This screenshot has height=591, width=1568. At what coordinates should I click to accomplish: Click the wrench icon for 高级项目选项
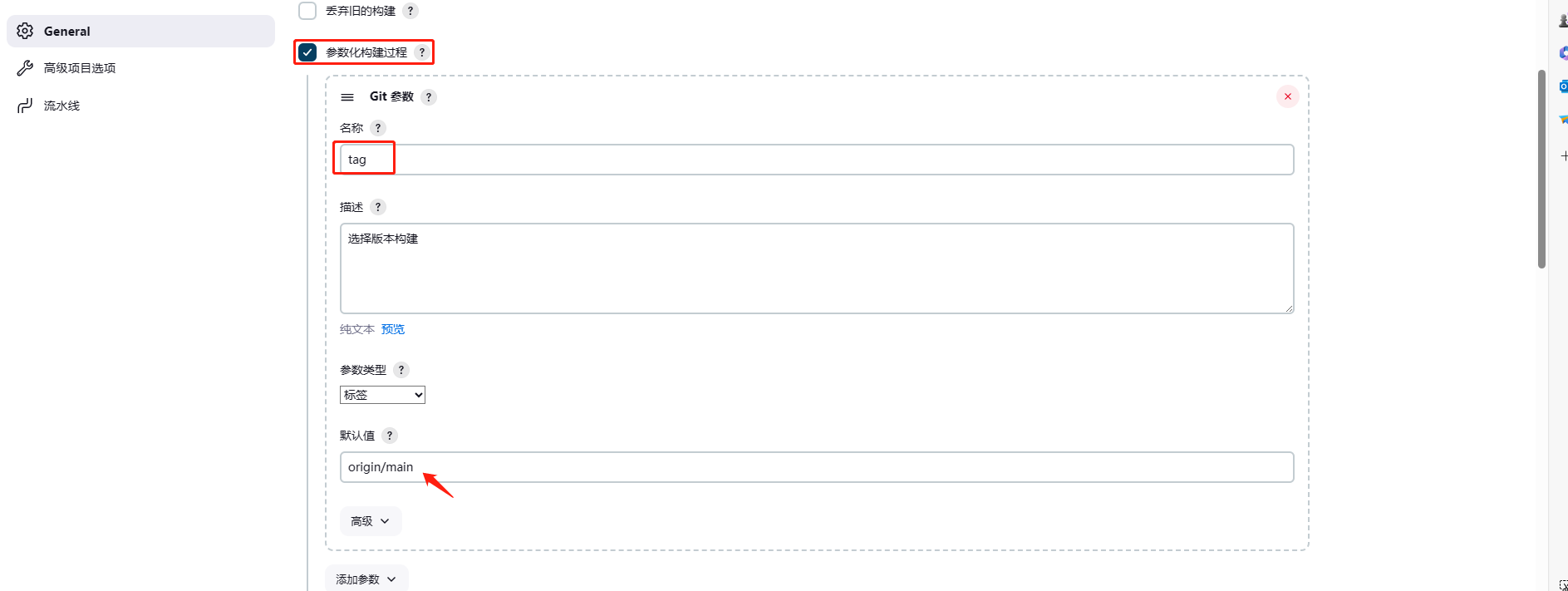[25, 68]
